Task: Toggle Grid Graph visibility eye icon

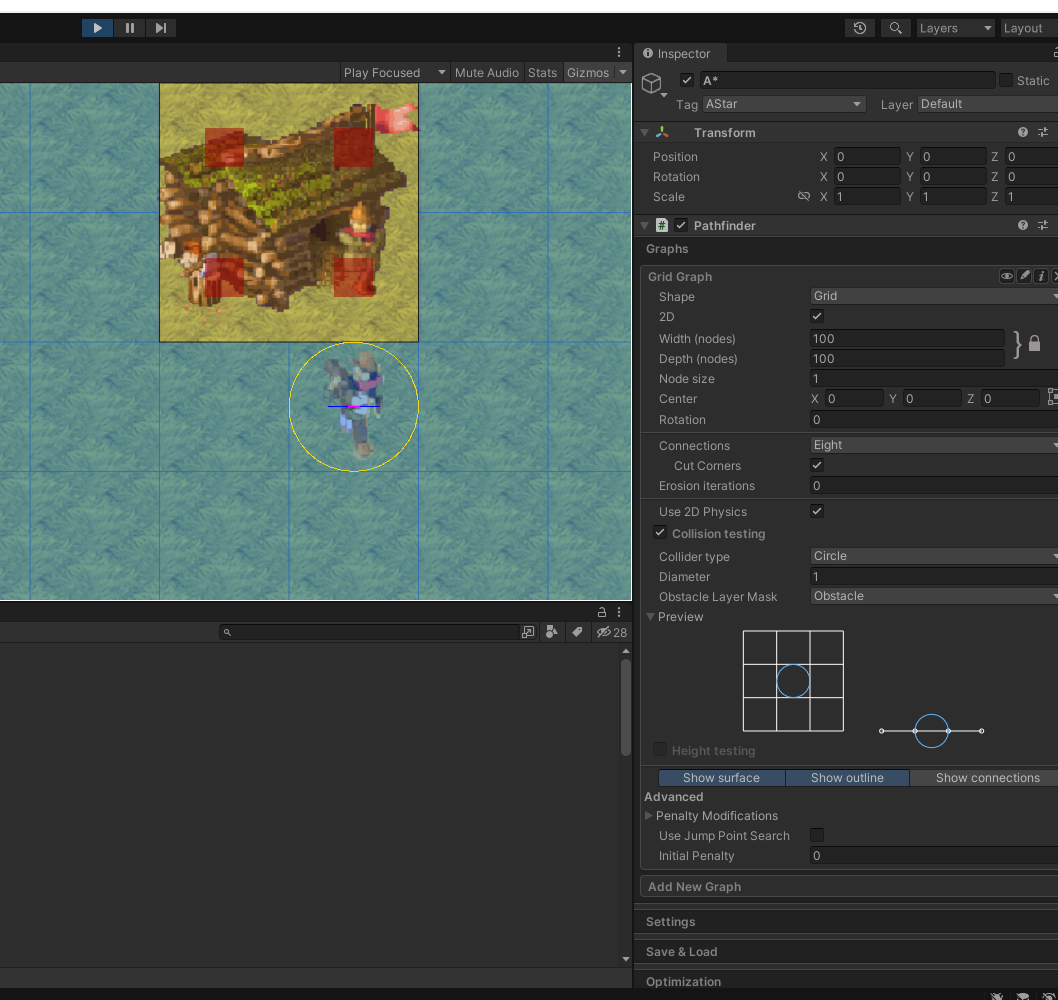Action: pos(1007,276)
